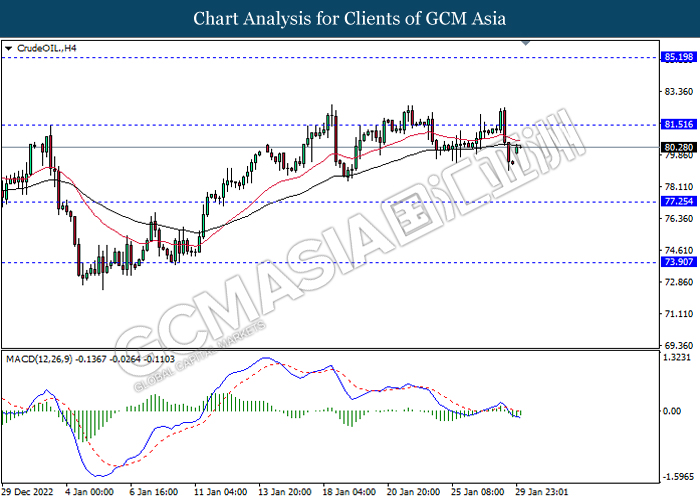Click the MACD zero line value 0.00
The height and width of the screenshot is (500, 700).
coord(672,411)
